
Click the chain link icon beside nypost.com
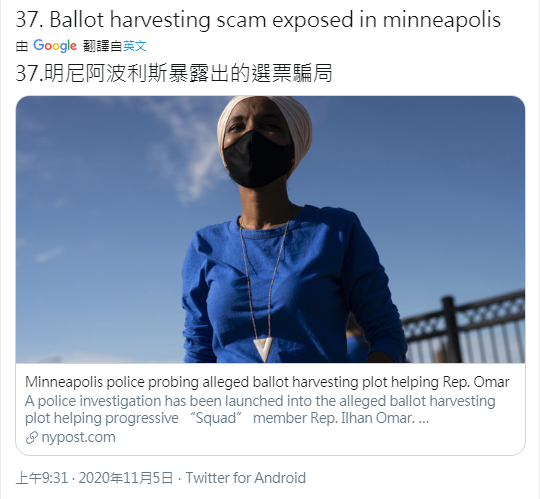tap(32, 438)
